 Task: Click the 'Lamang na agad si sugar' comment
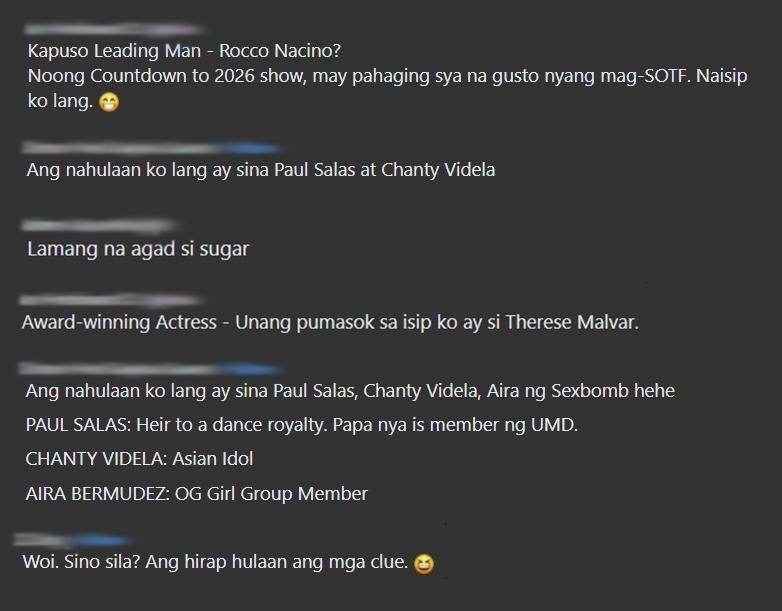[138, 249]
